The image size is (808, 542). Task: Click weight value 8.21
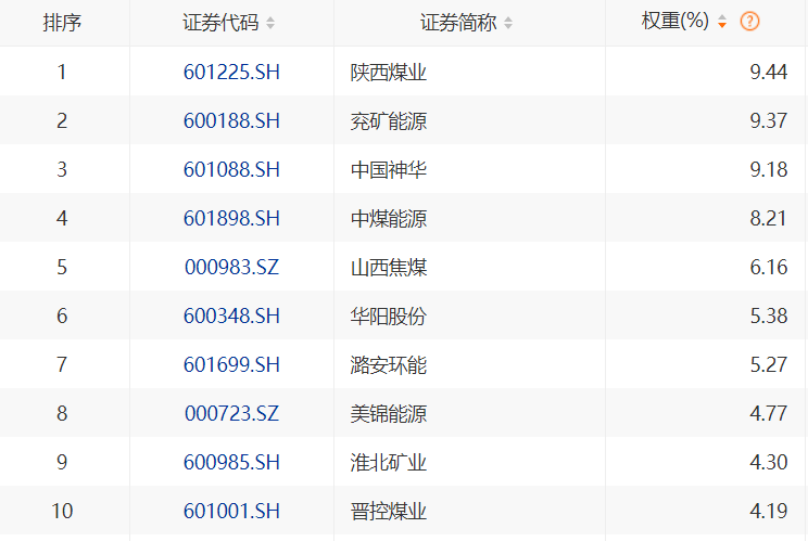768,218
